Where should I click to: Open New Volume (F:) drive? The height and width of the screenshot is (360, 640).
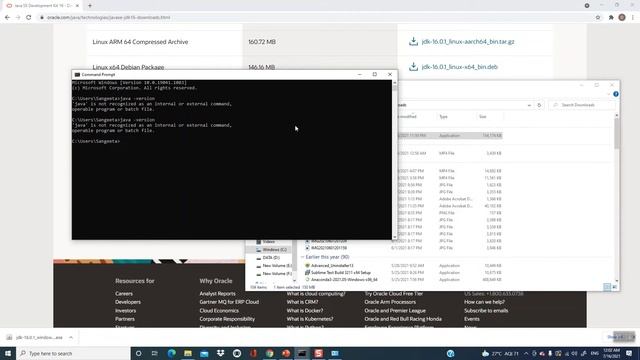(x=274, y=273)
